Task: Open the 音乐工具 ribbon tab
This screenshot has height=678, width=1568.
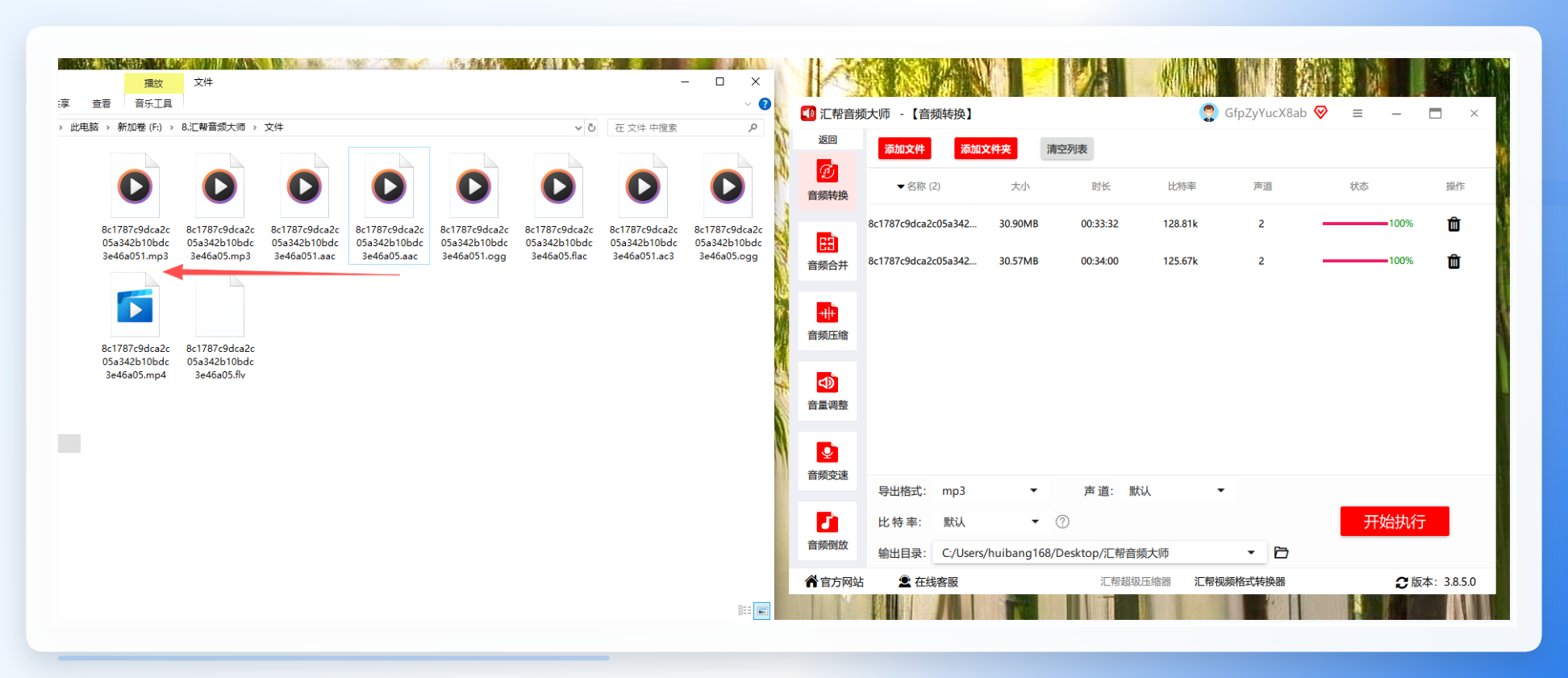Action: point(153,103)
